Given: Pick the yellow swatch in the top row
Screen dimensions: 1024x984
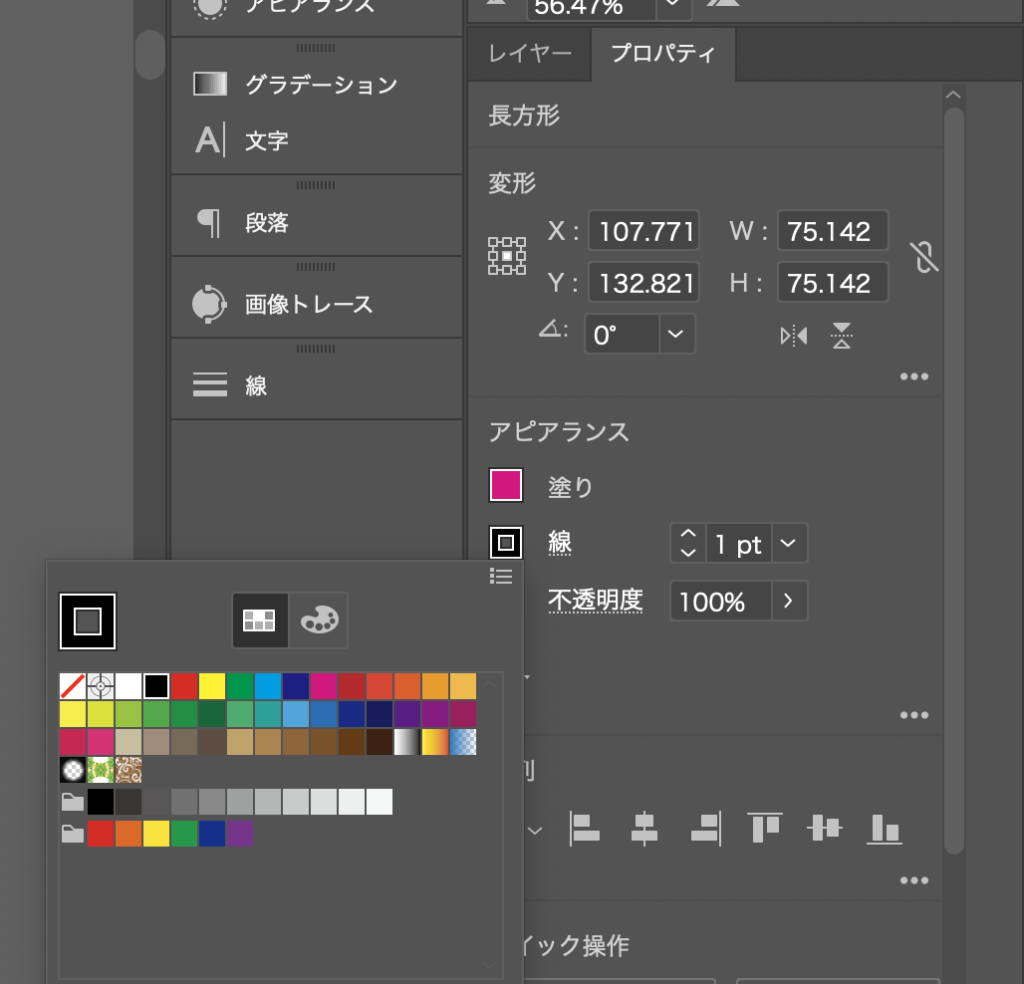Looking at the screenshot, I should pyautogui.click(x=211, y=686).
